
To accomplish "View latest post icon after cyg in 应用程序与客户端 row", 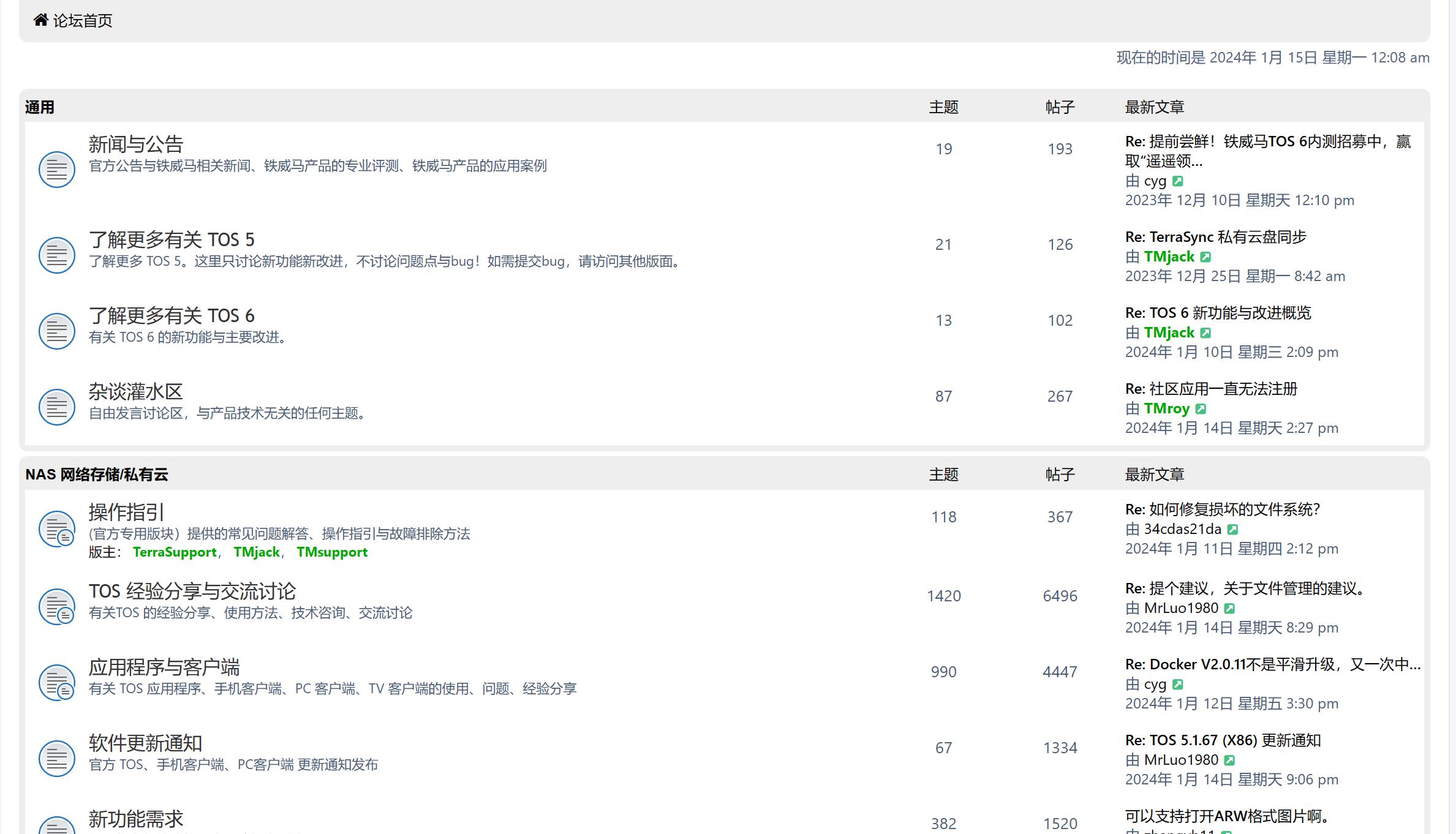I will coord(1177,685).
